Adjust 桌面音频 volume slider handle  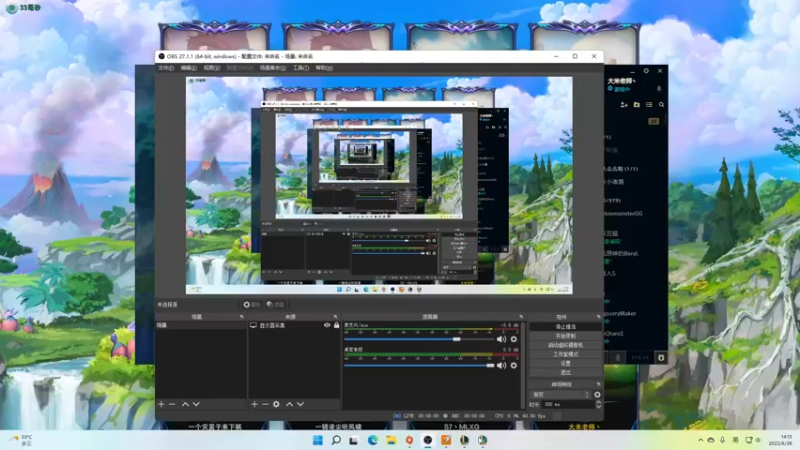pyautogui.click(x=490, y=365)
